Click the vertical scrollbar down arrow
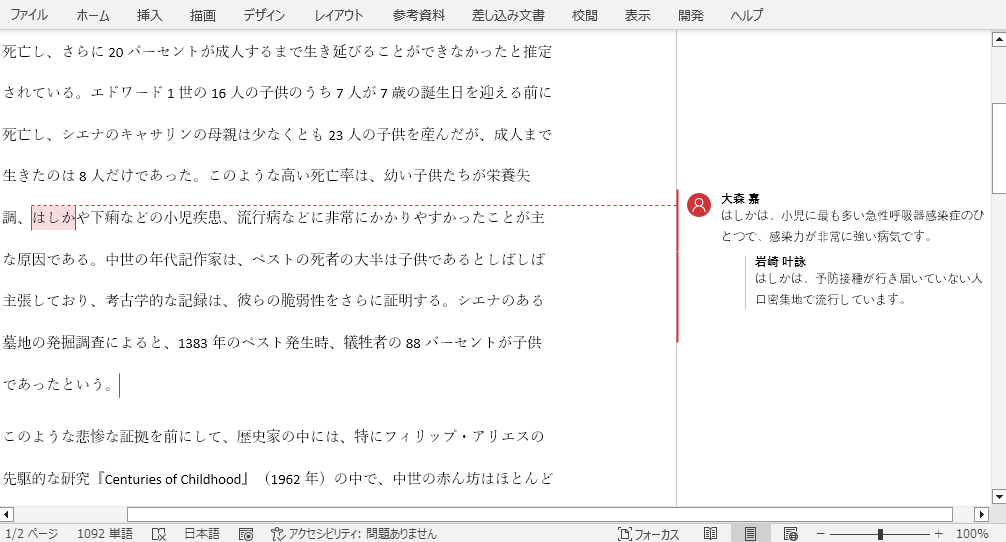Image resolution: width=1006 pixels, height=542 pixels. [x=999, y=496]
